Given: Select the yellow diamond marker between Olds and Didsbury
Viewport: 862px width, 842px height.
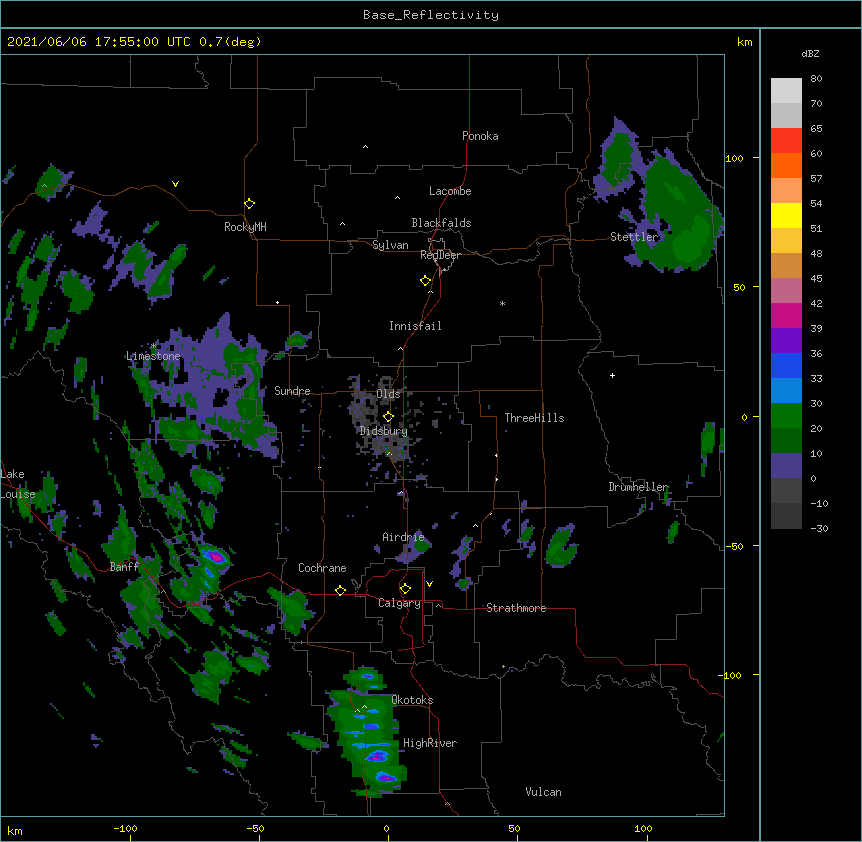Looking at the screenshot, I should [388, 417].
